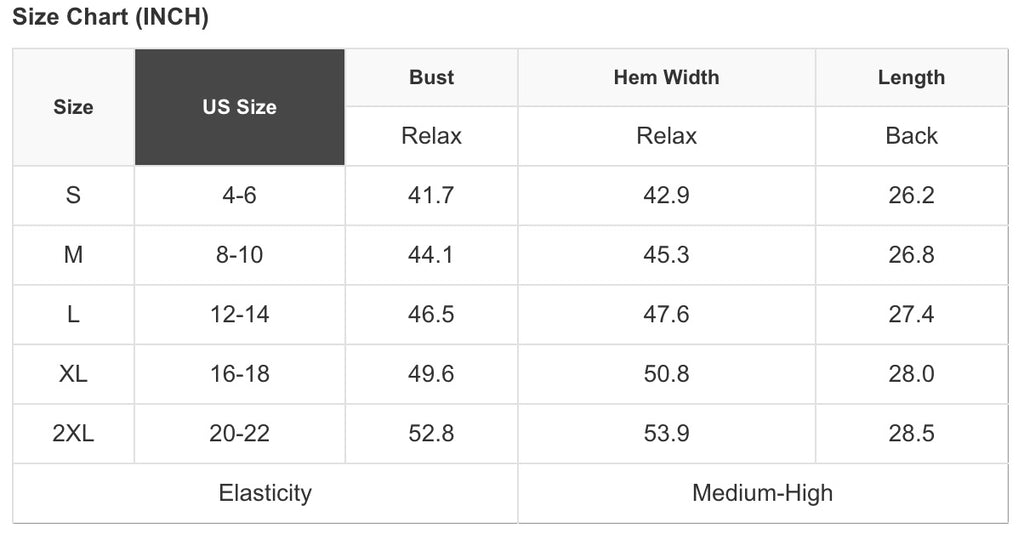The width and height of the screenshot is (1024, 534).
Task: Click the 20-22 US size cell
Action: pyautogui.click(x=239, y=433)
